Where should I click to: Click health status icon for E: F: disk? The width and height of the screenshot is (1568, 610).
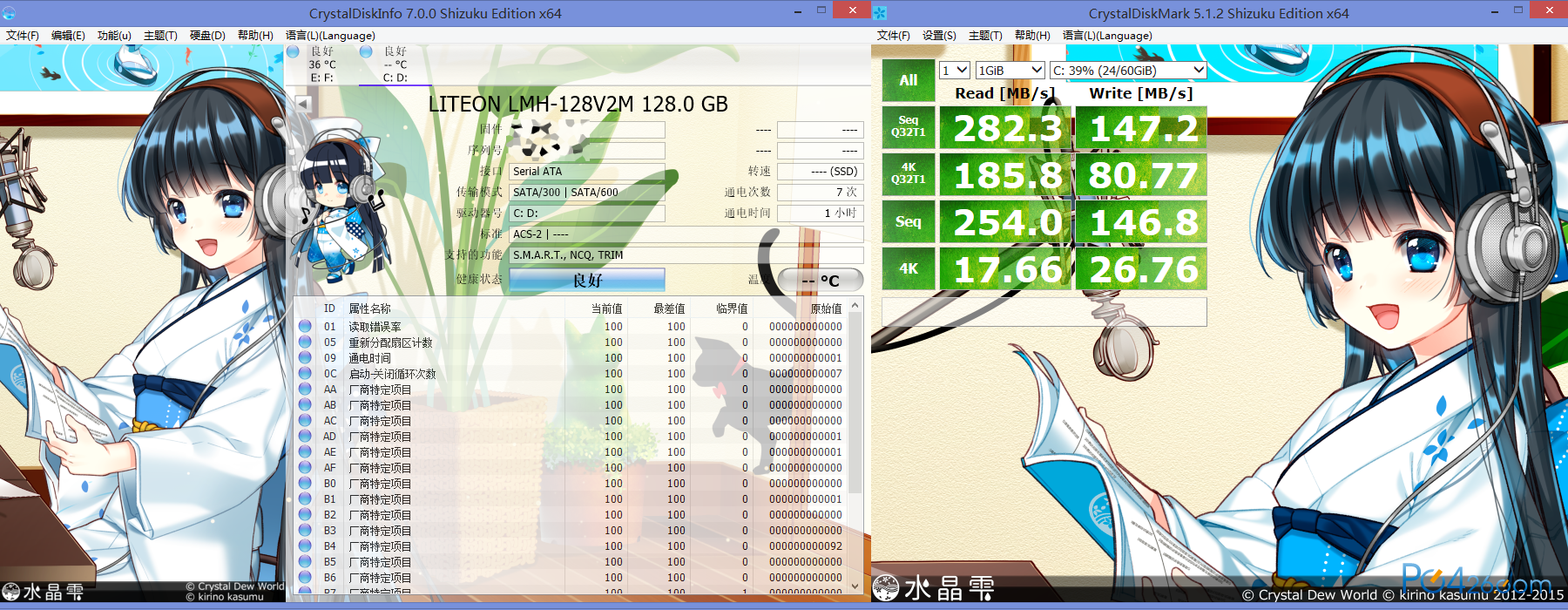(294, 51)
